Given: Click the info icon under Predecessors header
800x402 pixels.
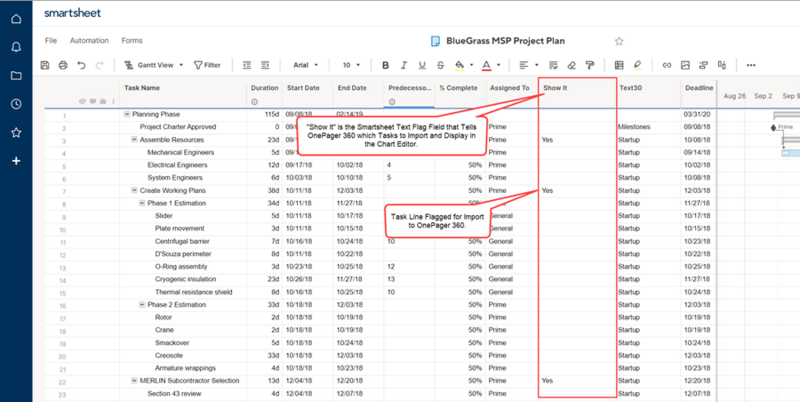Looking at the screenshot, I should coord(392,102).
